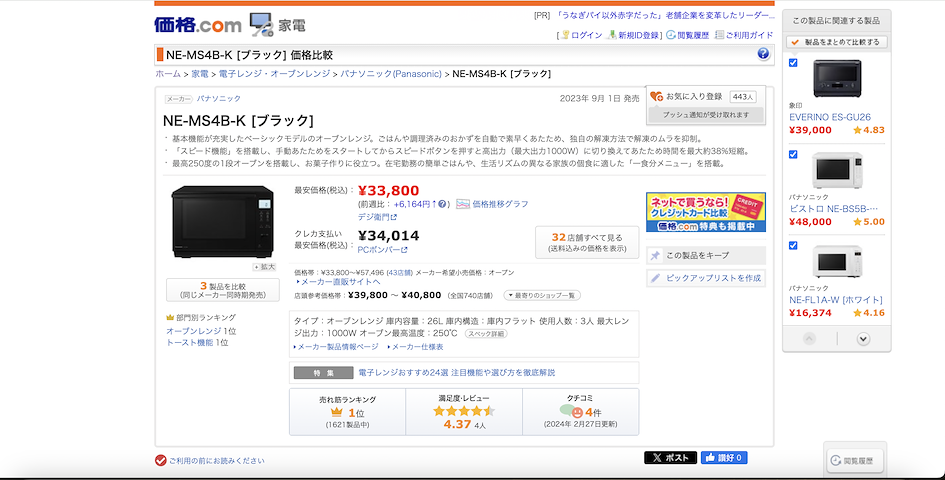
Task: Open メーカー仕様表 link
Action: [416, 347]
